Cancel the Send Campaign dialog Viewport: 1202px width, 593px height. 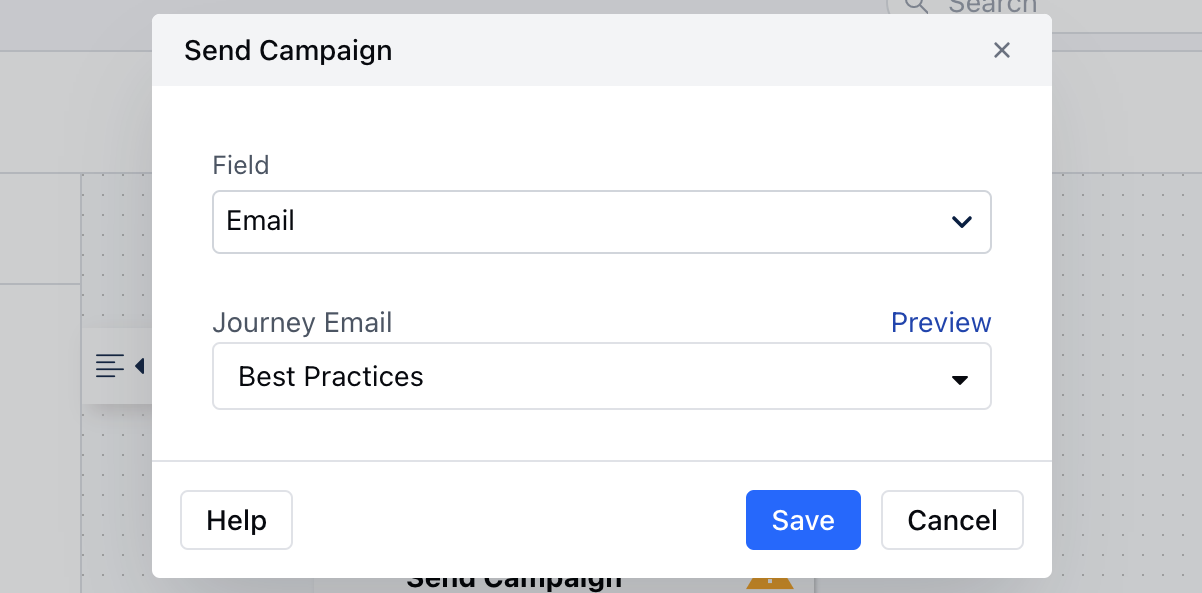tap(952, 520)
